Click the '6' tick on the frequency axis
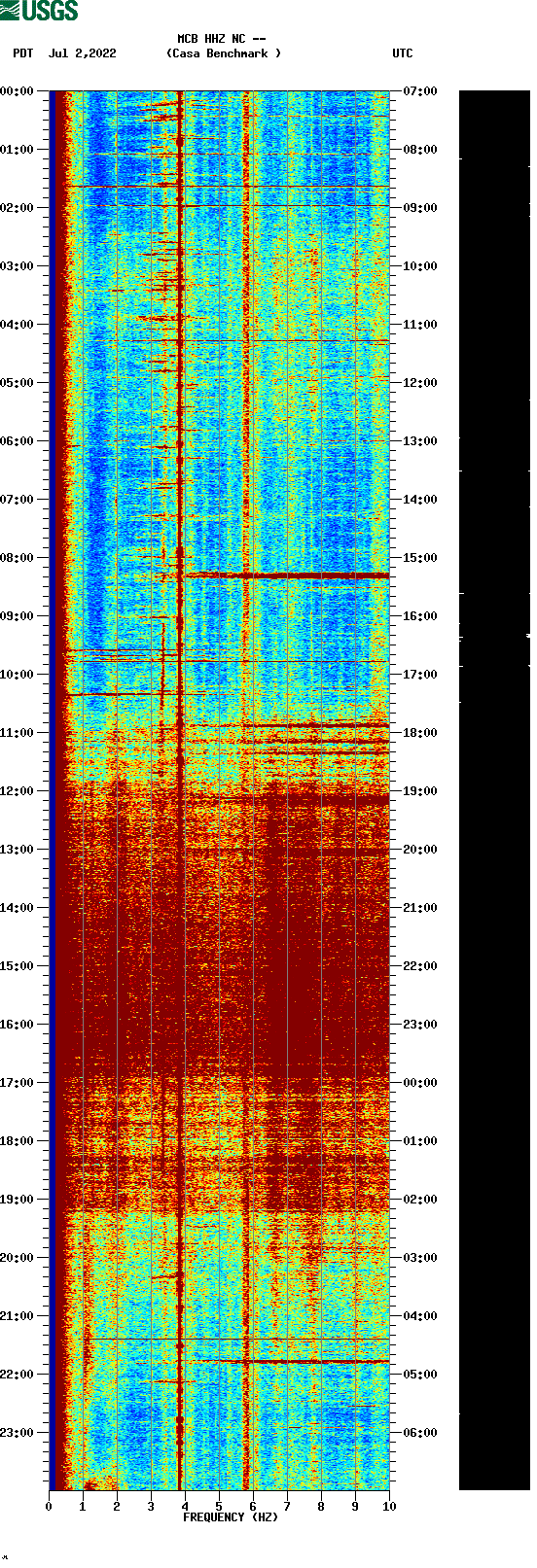 click(x=253, y=1507)
